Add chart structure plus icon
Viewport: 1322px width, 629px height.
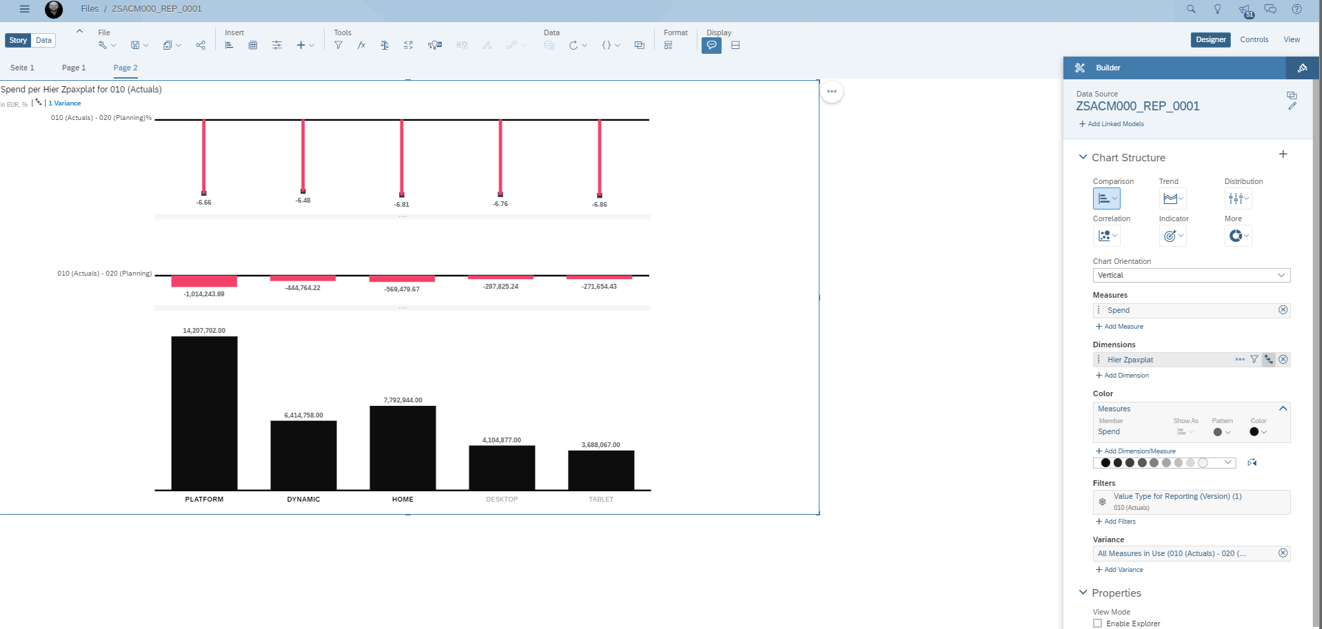point(1283,155)
